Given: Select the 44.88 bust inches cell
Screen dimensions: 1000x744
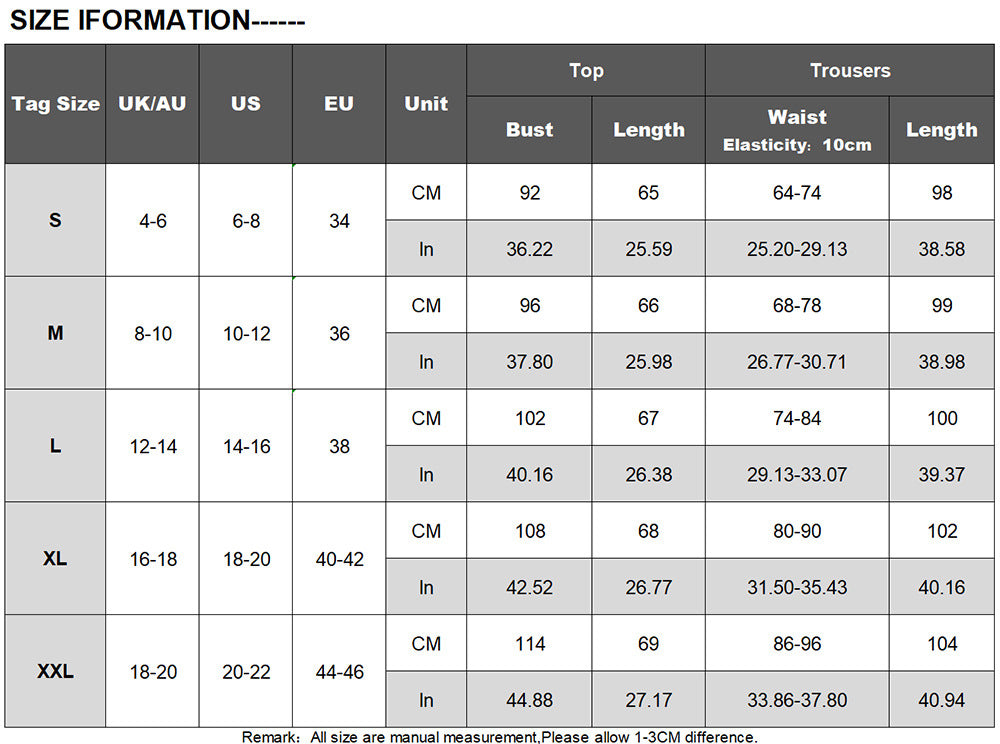Looking at the screenshot, I should pos(529,700).
